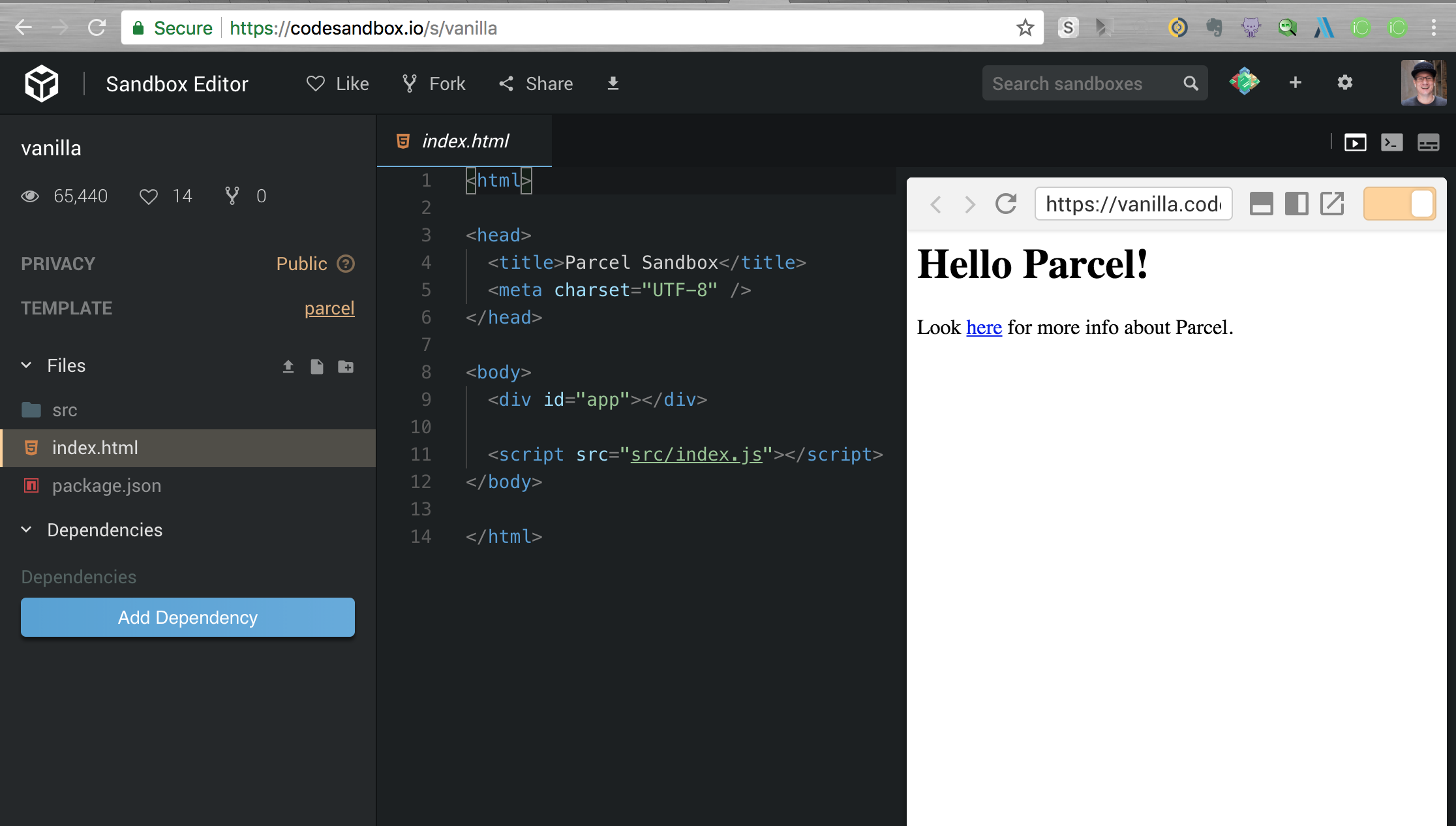Switch to the index.html editor tab
Image resolution: width=1456 pixels, height=826 pixels.
click(464, 141)
